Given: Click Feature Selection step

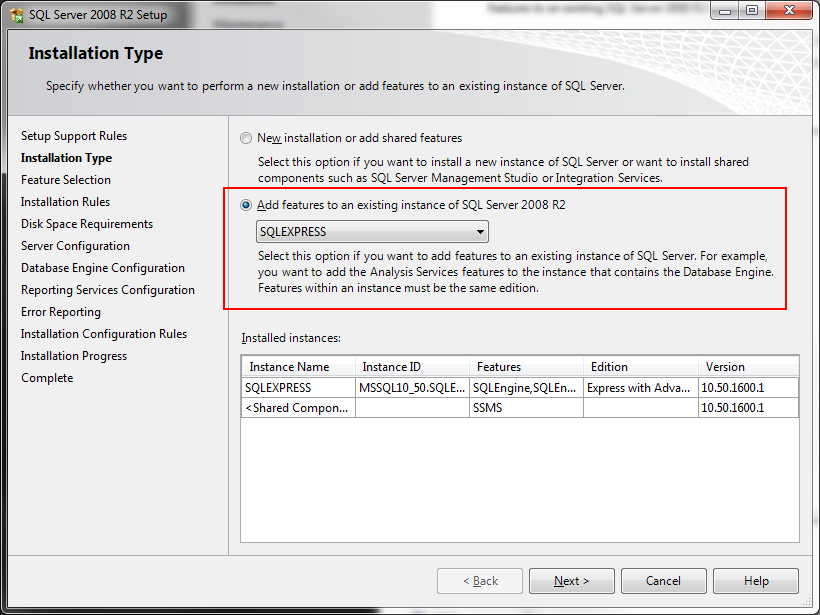Looking at the screenshot, I should (66, 180).
